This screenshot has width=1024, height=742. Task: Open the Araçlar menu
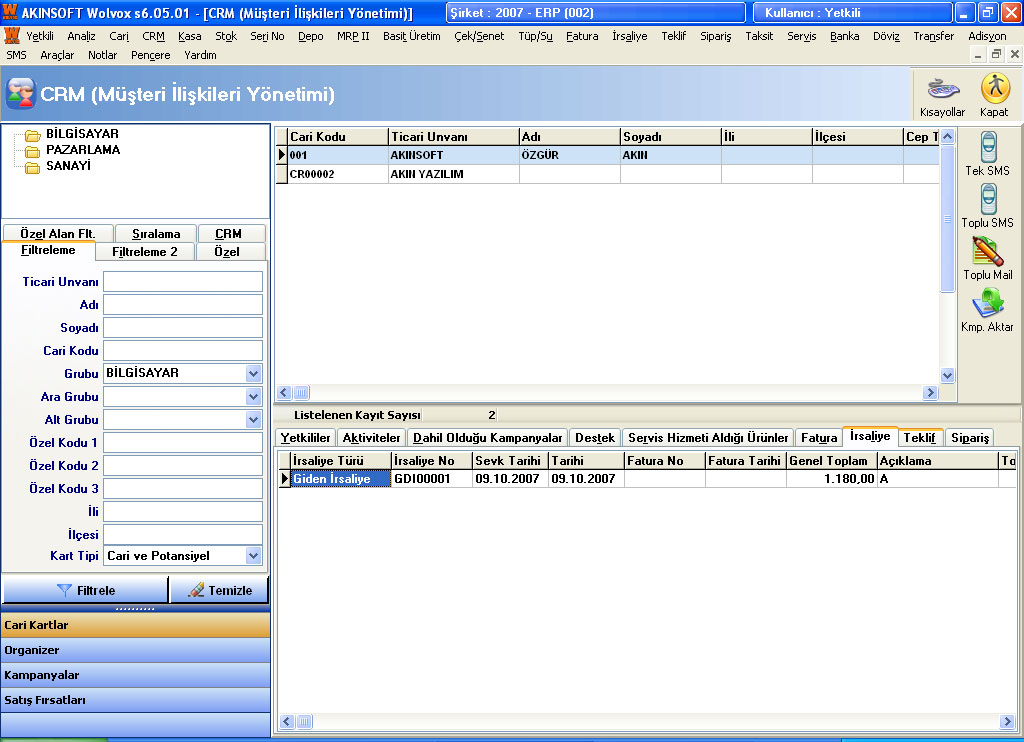57,56
